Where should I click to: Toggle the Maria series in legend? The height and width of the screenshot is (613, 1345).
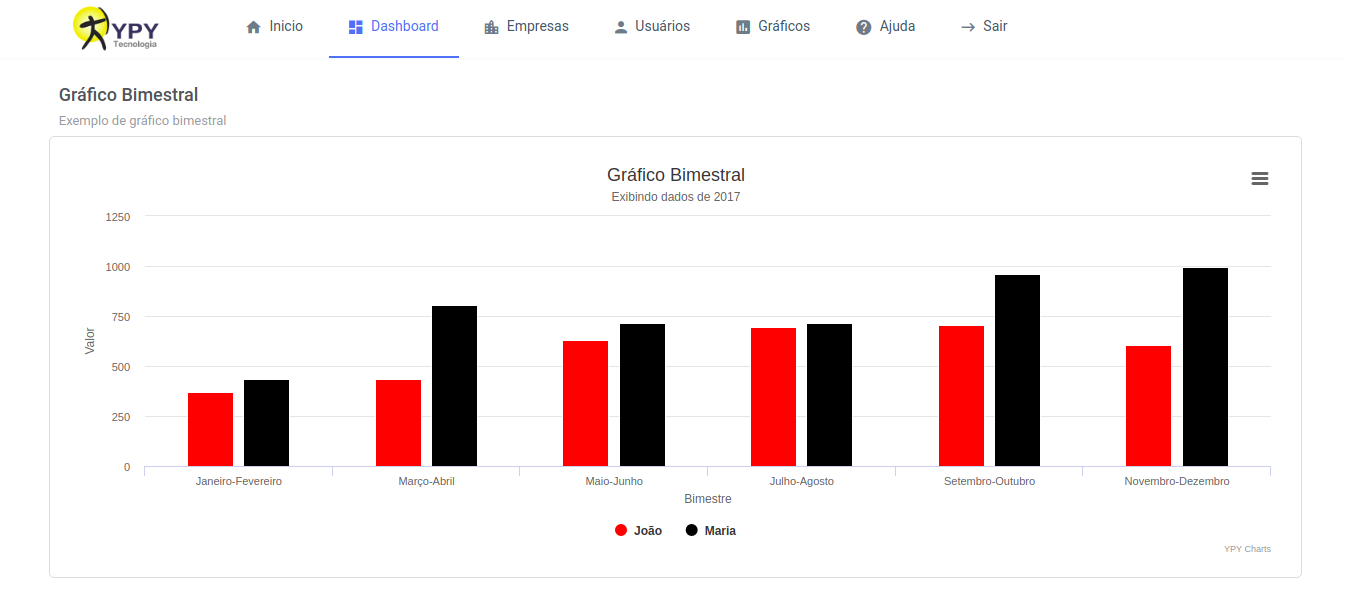710,531
